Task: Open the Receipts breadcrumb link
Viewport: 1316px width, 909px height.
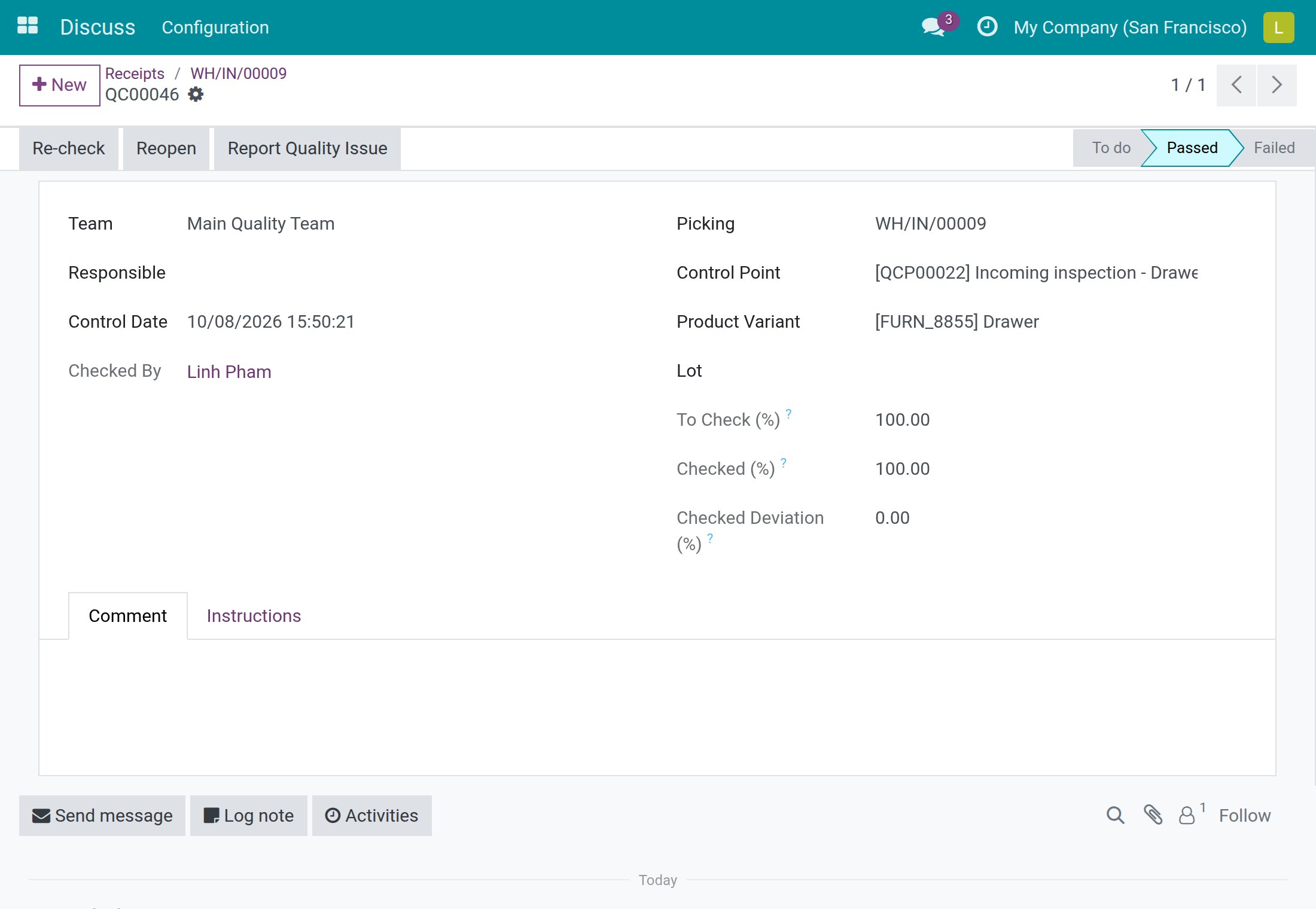Action: click(135, 73)
